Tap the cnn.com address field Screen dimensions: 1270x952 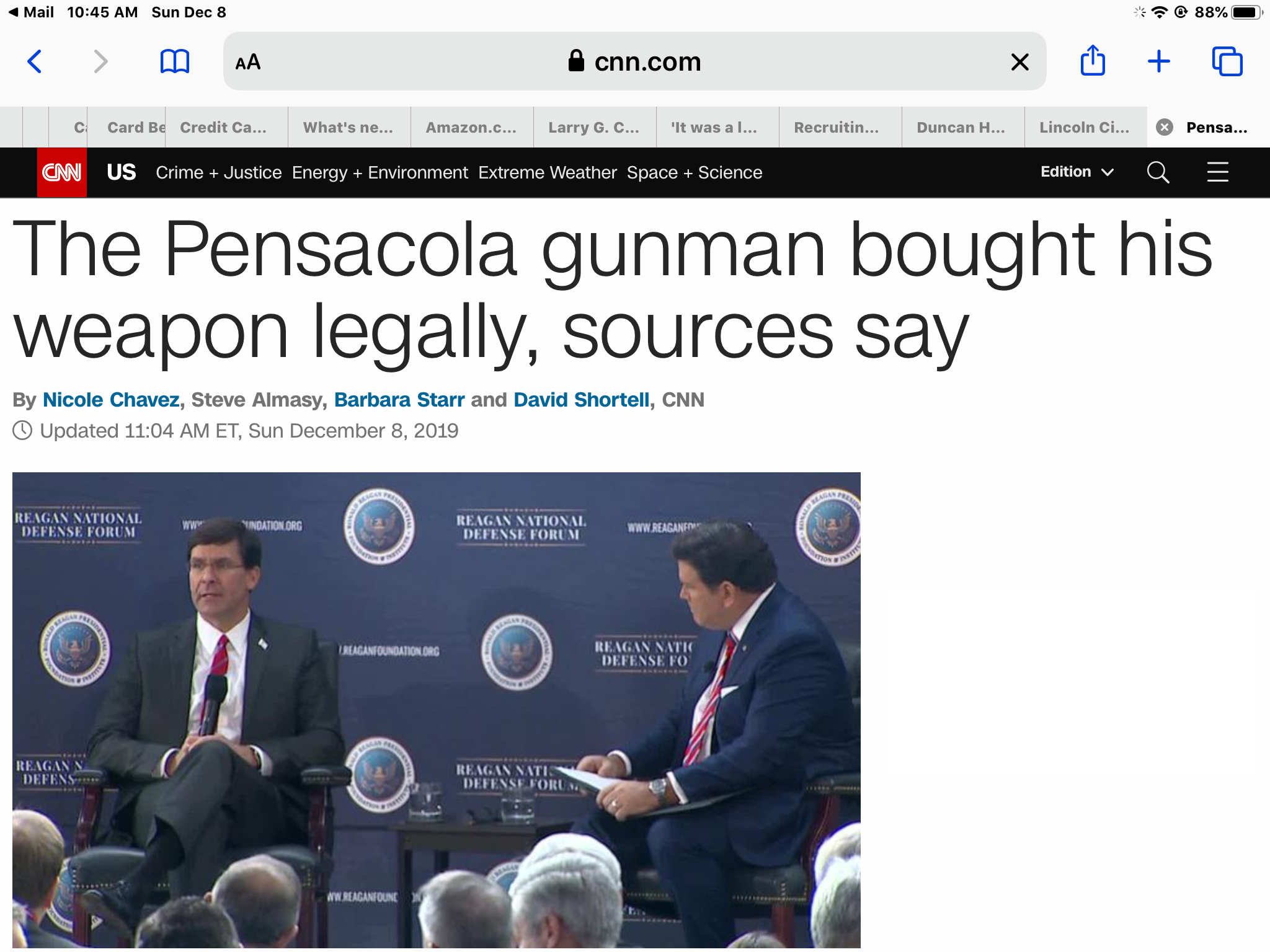tap(634, 61)
